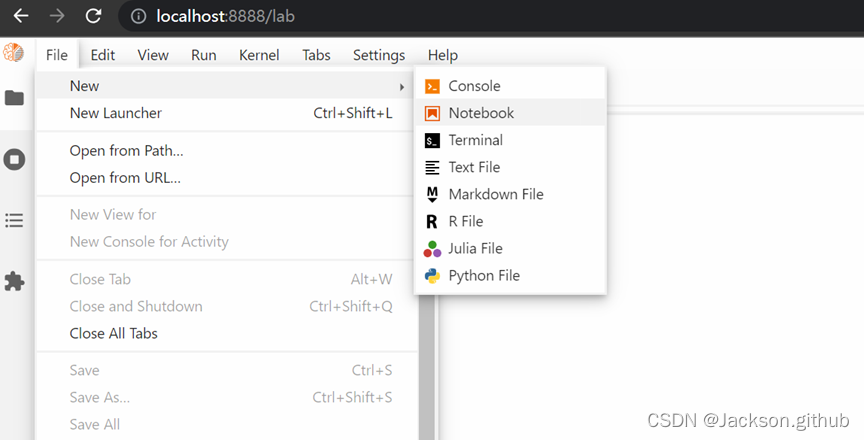
Task: Create a new R File
Action: (x=465, y=221)
